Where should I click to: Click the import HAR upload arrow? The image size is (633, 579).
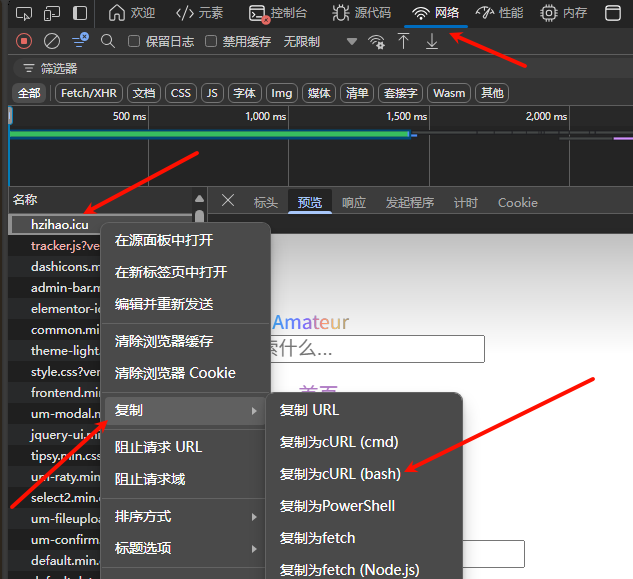pyautogui.click(x=404, y=41)
